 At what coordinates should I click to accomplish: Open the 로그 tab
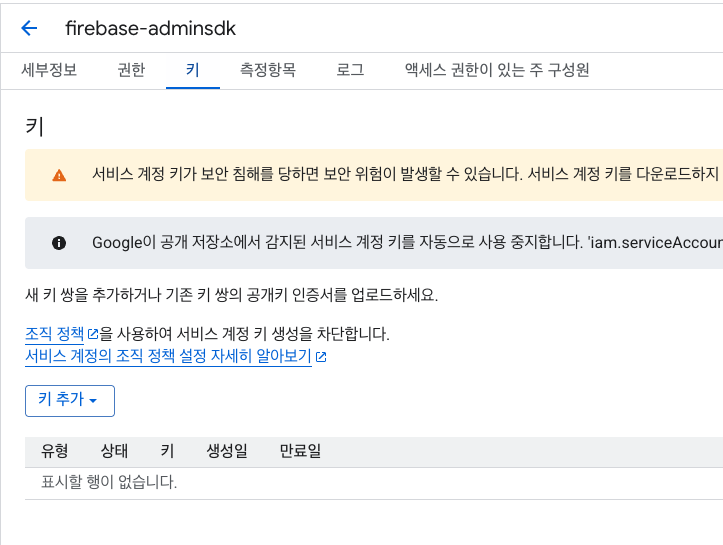click(350, 70)
